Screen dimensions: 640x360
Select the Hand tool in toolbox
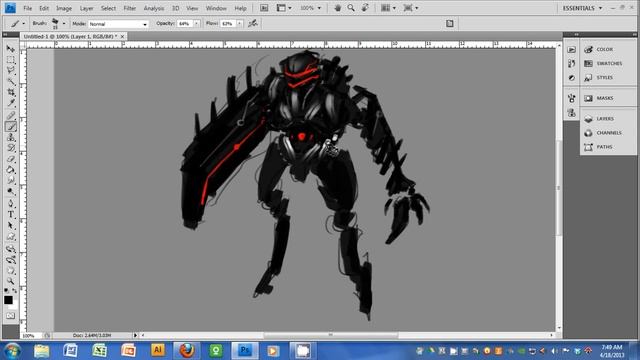point(11,271)
